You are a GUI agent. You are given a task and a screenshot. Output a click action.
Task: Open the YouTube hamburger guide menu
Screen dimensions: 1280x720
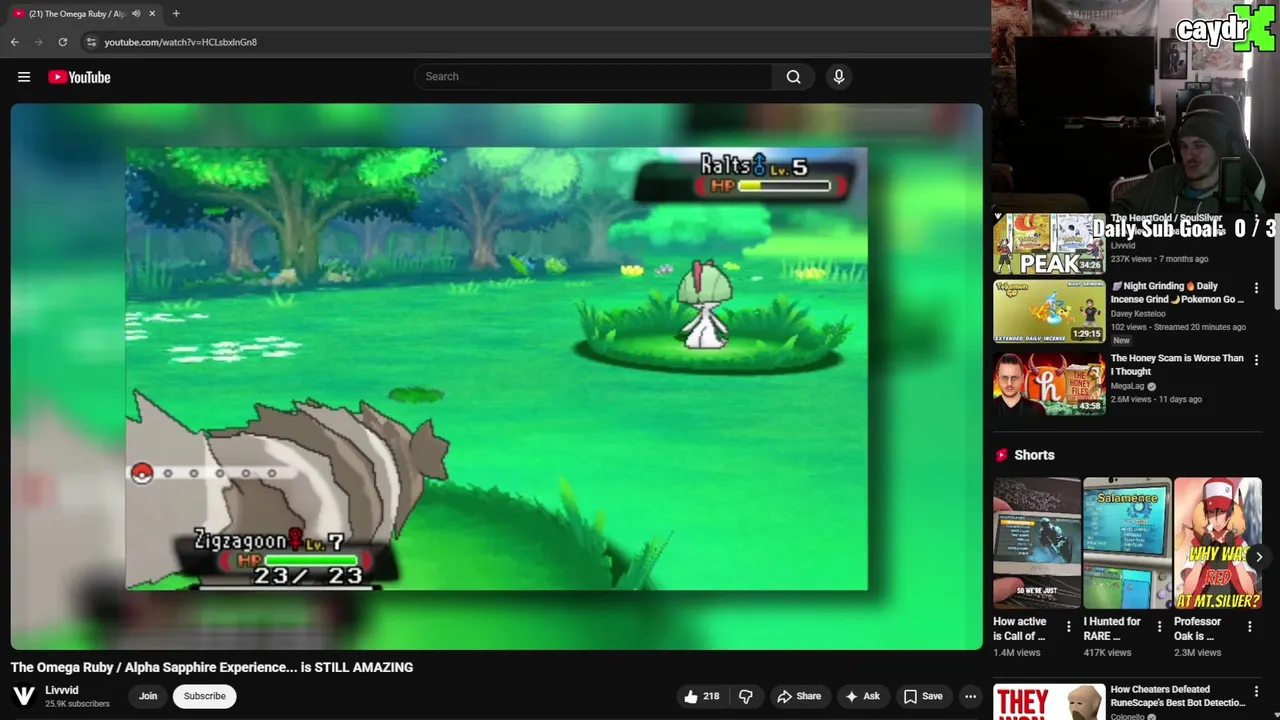click(24, 77)
